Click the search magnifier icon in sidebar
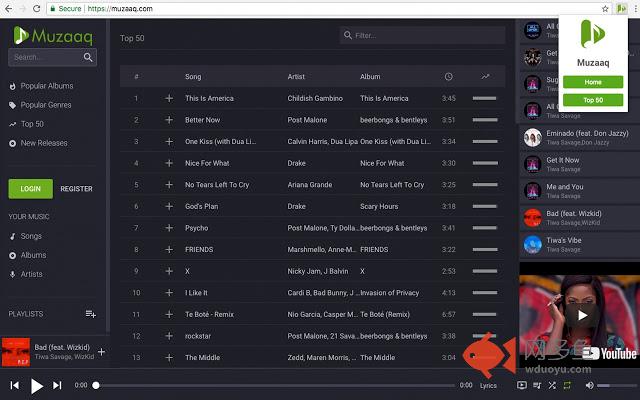The image size is (640, 400). (x=88, y=57)
